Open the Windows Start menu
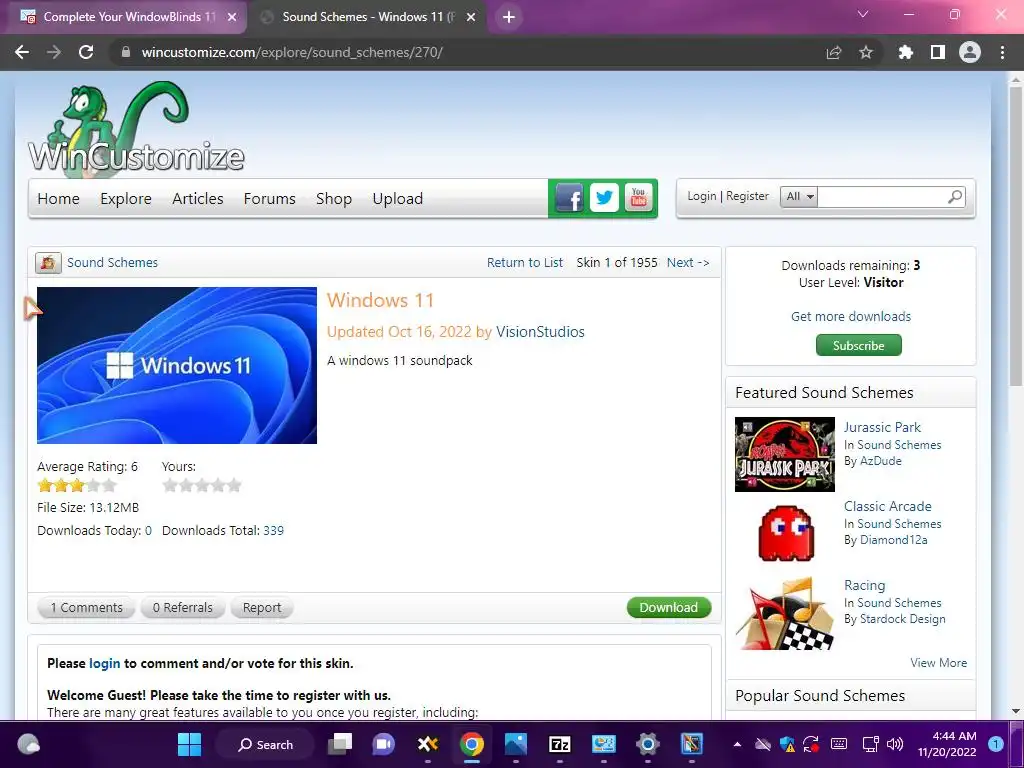This screenshot has height=768, width=1024. [x=189, y=744]
